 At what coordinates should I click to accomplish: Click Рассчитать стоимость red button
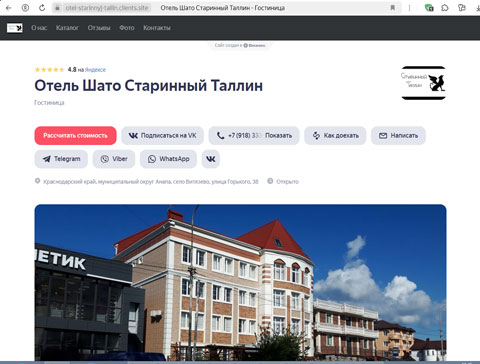click(75, 136)
